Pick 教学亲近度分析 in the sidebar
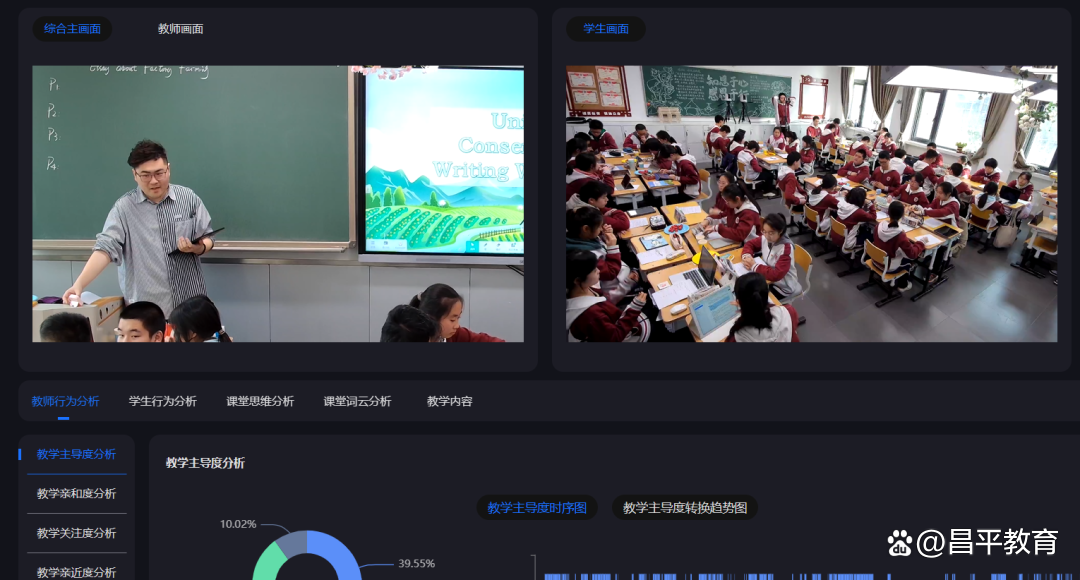1080x580 pixels. point(76,572)
